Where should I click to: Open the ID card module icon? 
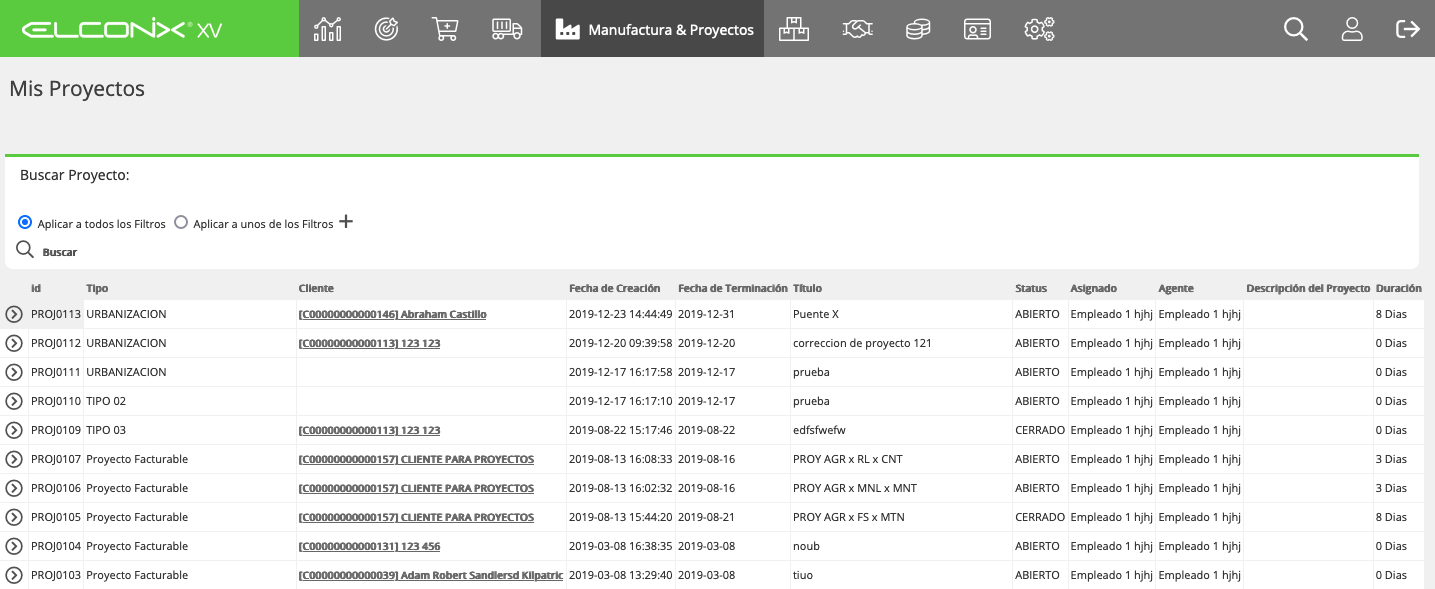(977, 29)
